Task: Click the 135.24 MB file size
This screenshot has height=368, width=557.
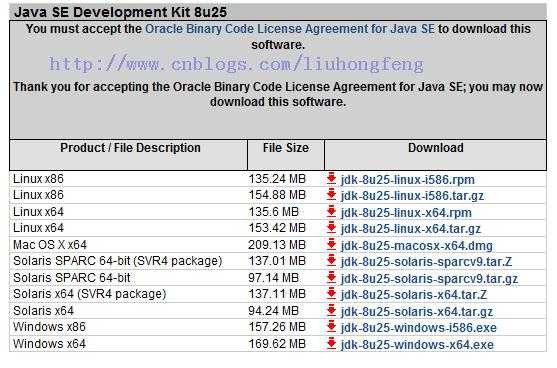Action: click(277, 179)
